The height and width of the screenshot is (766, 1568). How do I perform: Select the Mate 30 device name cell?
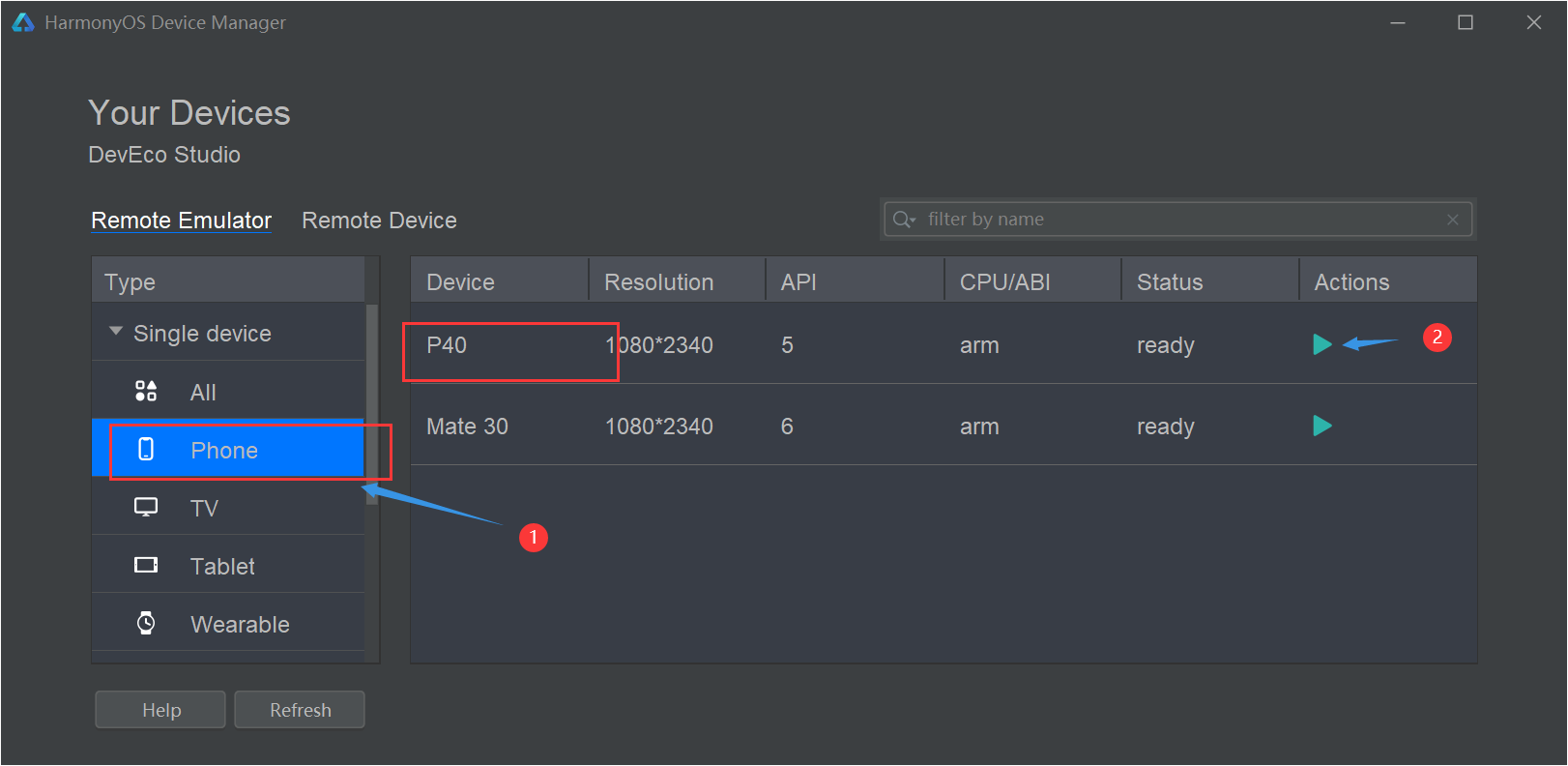tap(467, 427)
